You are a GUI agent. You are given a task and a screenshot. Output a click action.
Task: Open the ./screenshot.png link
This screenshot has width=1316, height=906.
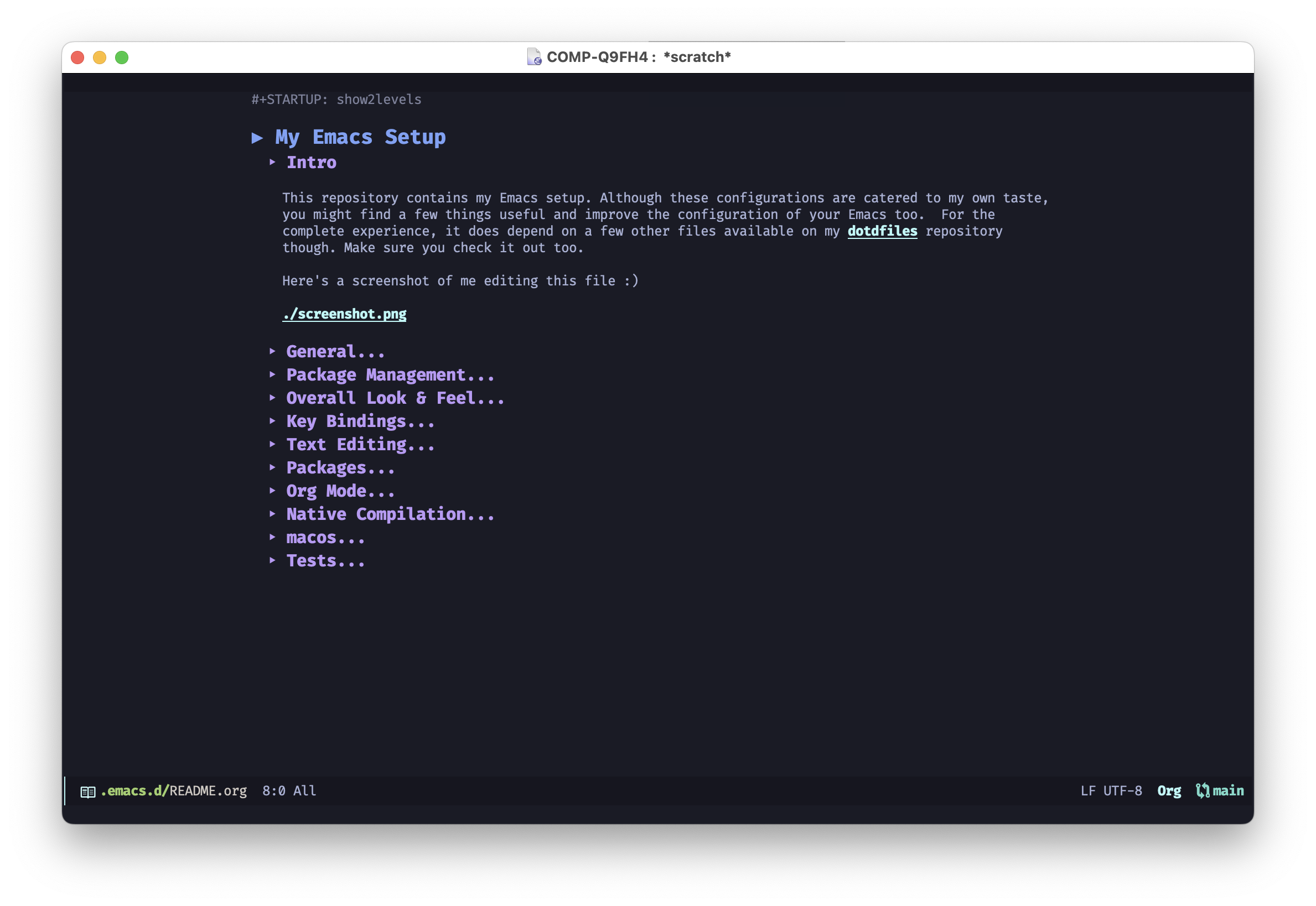point(344,314)
